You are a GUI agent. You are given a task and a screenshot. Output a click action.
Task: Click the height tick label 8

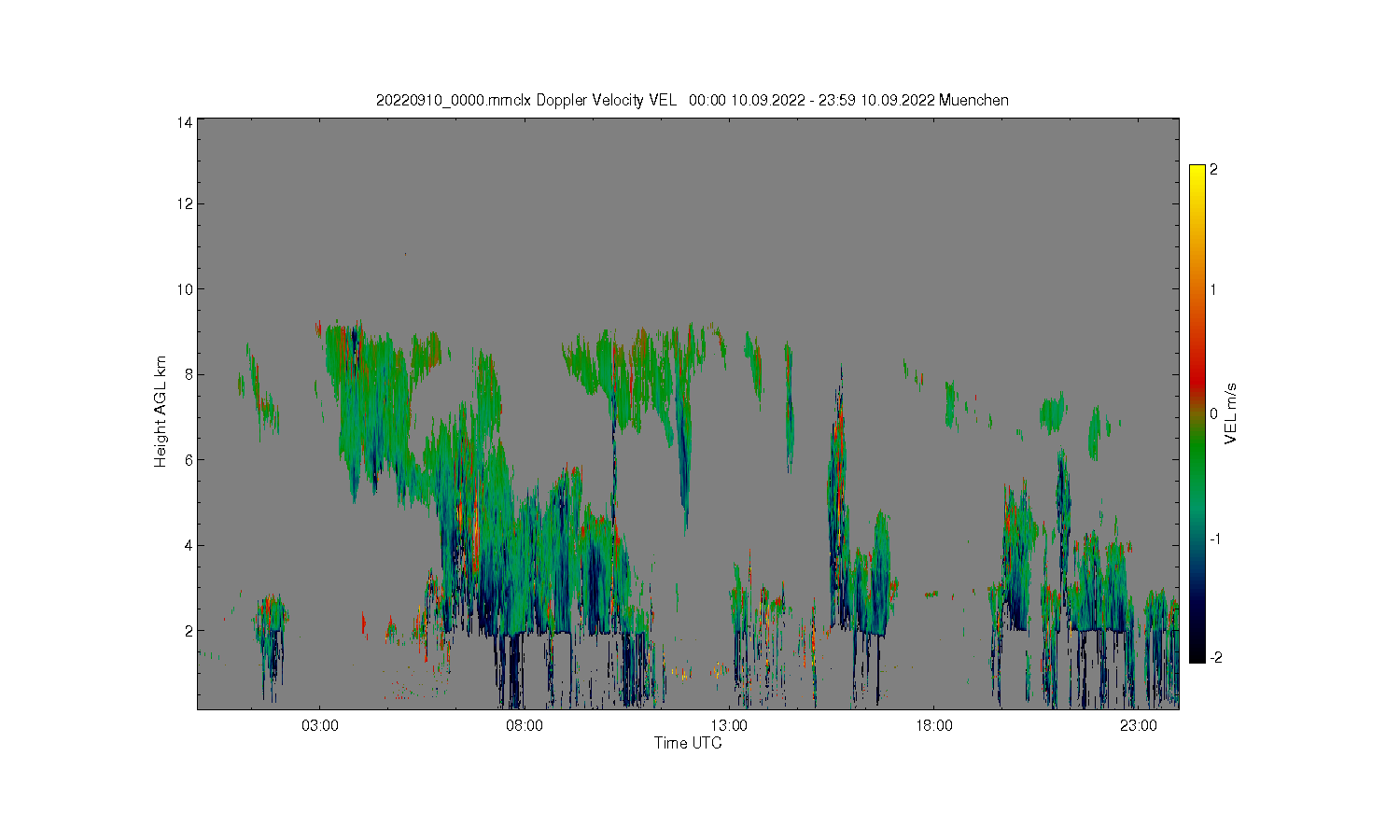tap(189, 374)
